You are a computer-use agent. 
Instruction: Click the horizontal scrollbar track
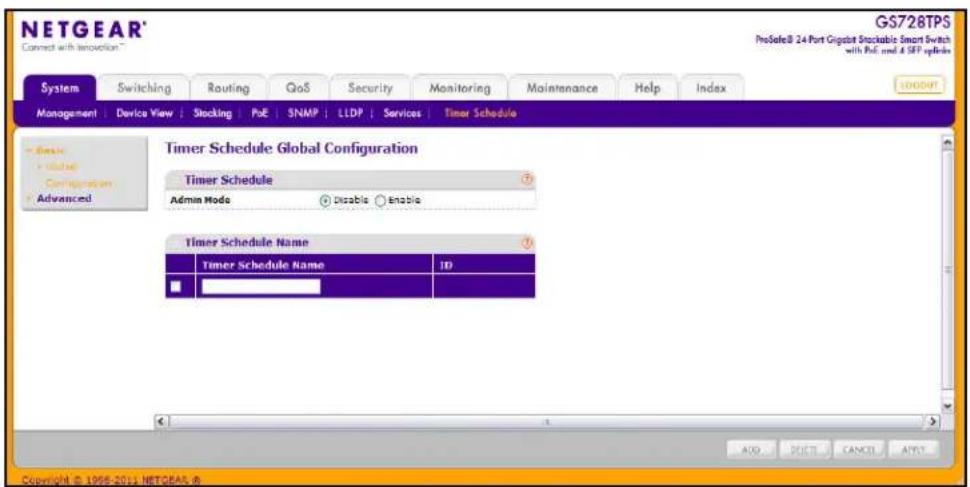click(x=547, y=421)
